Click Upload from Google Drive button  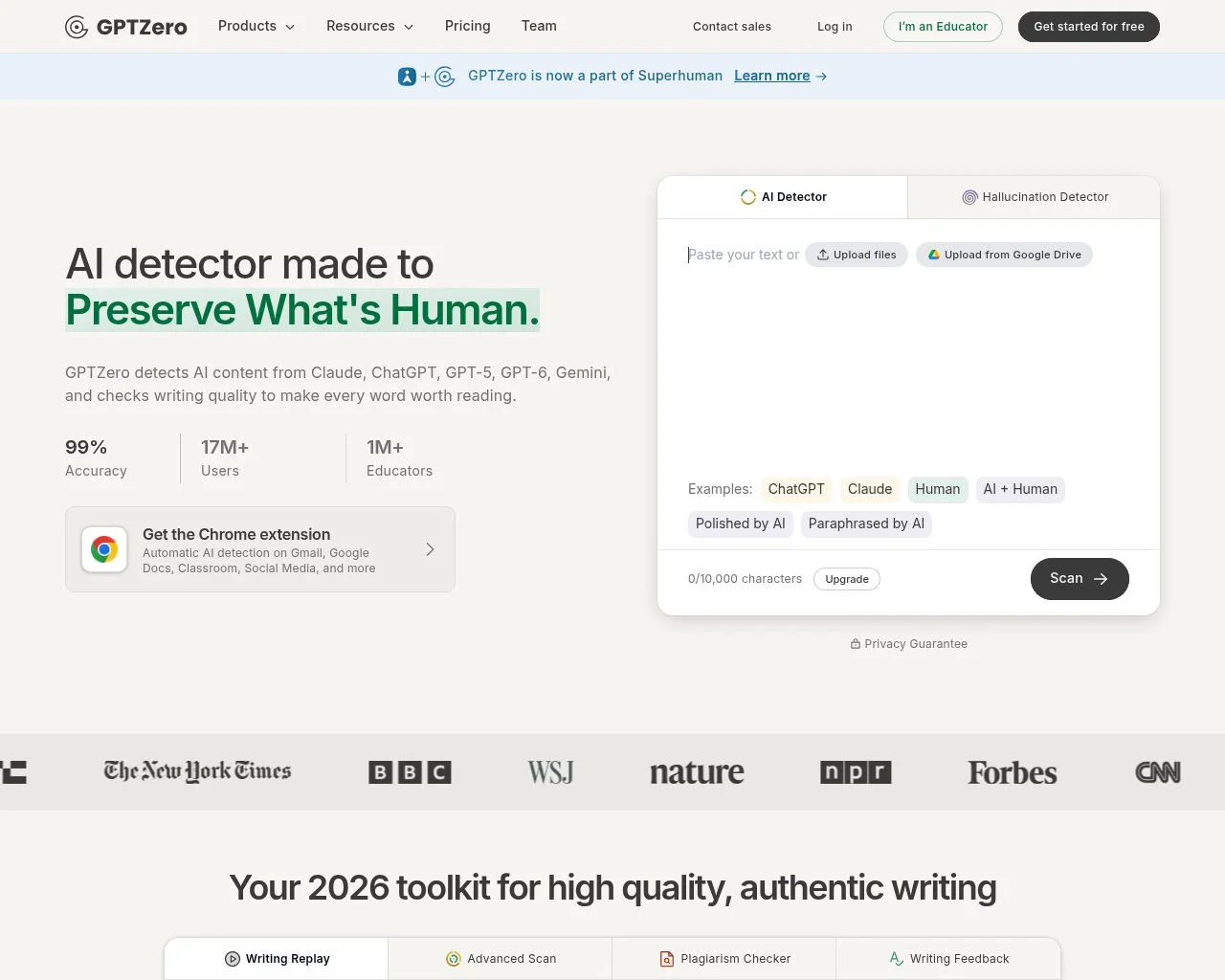pyautogui.click(x=1004, y=255)
